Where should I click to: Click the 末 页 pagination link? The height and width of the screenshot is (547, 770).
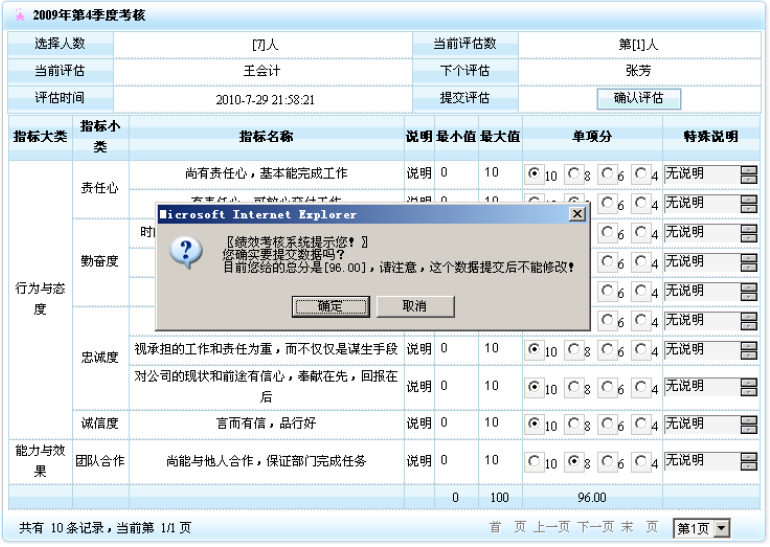pos(639,527)
